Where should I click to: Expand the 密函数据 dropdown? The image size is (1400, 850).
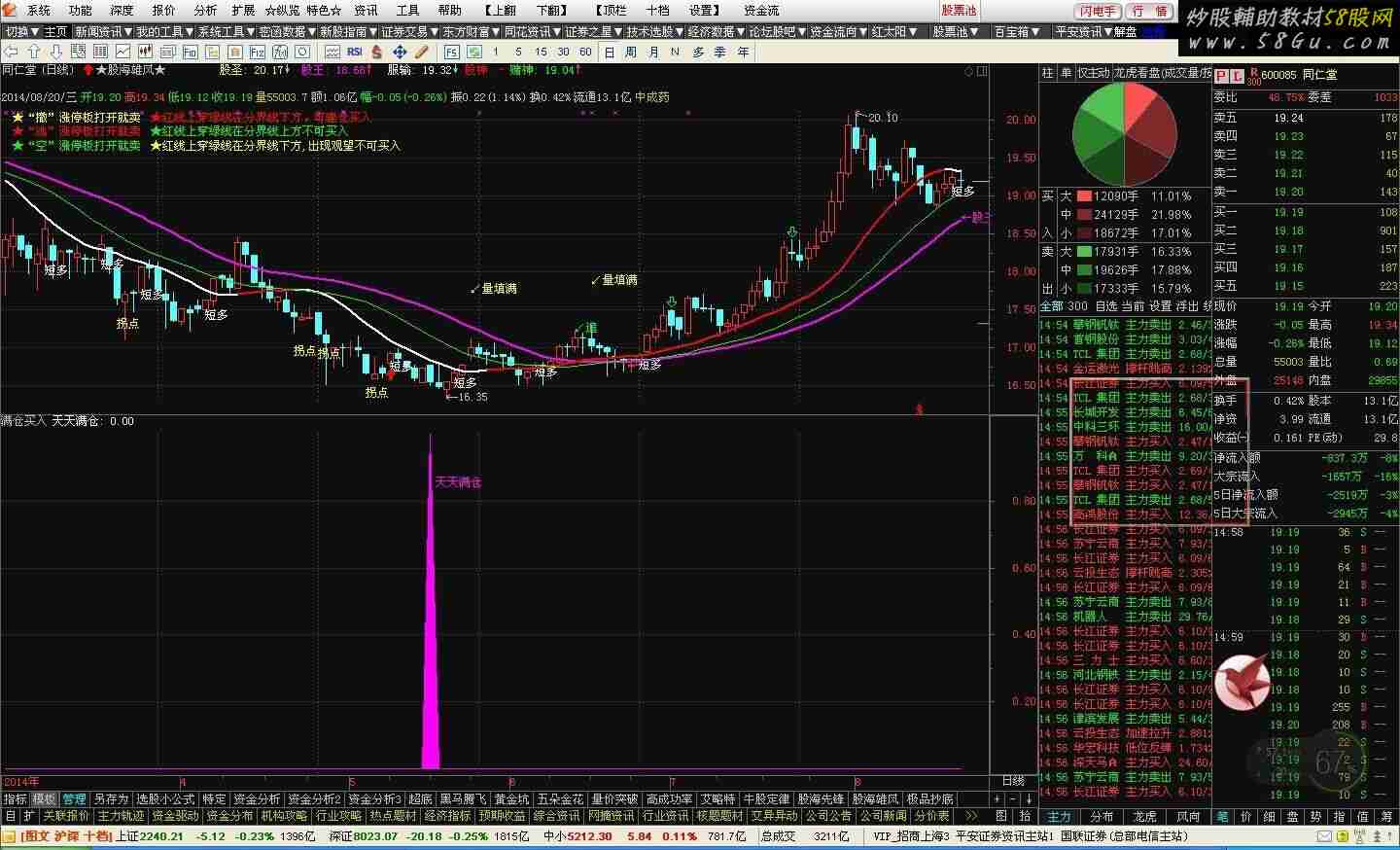click(288, 32)
